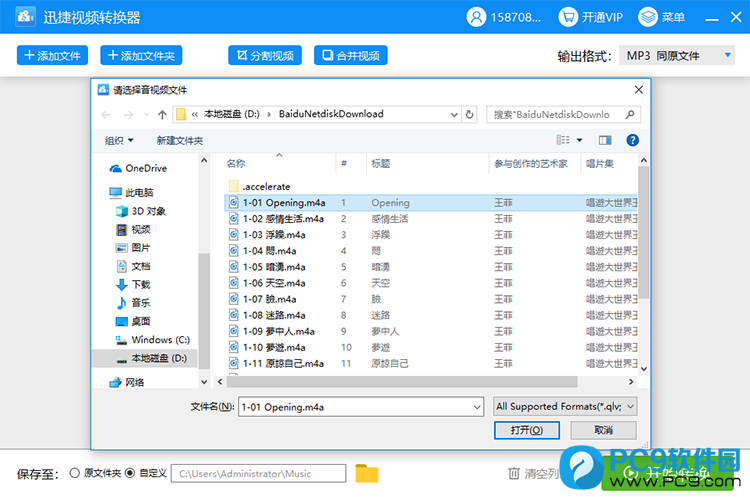The height and width of the screenshot is (497, 750).
Task: Change the file view layout icon
Action: pos(563,140)
